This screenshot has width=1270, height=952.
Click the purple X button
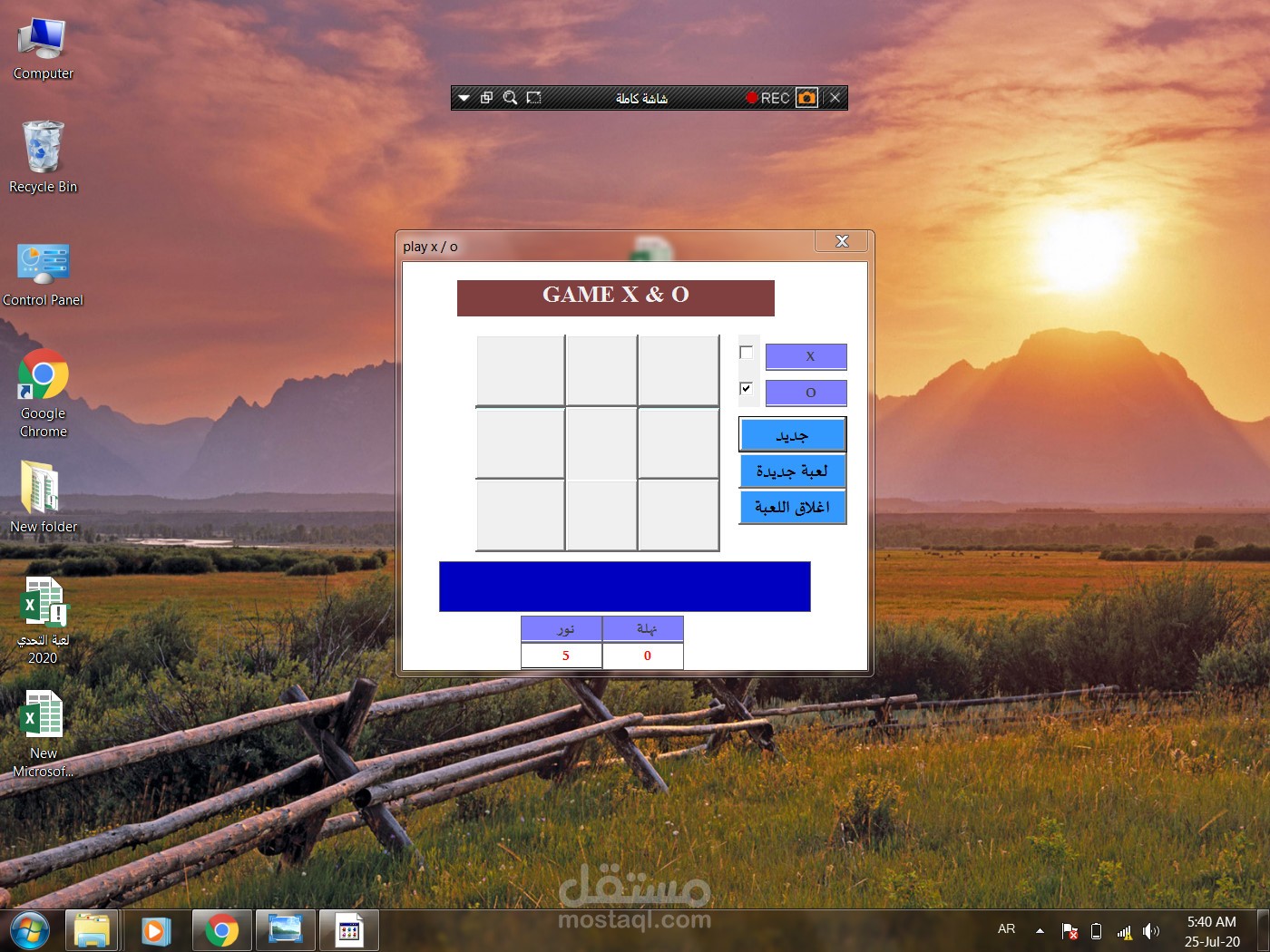coord(806,356)
